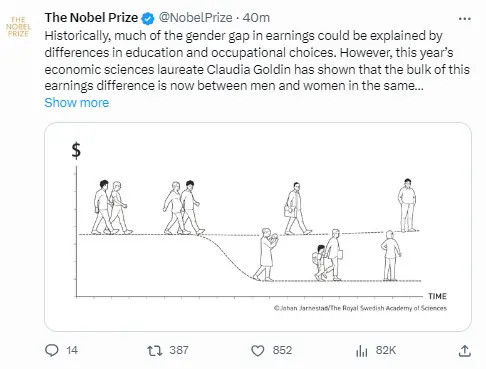Open The Nobel Prize display name
The height and width of the screenshot is (369, 486).
tap(91, 18)
